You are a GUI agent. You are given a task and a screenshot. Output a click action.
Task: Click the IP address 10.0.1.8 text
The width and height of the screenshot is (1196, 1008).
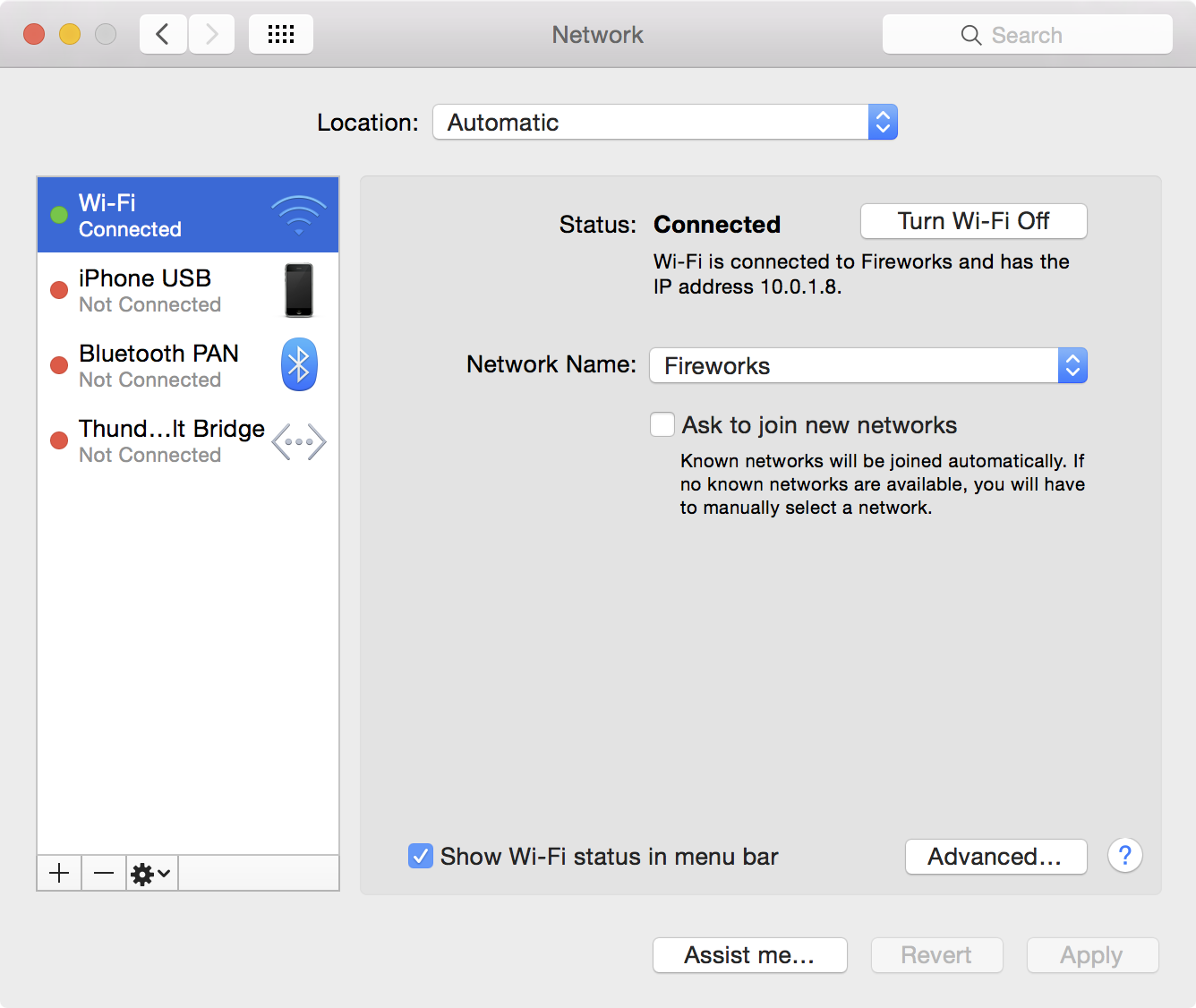[747, 287]
